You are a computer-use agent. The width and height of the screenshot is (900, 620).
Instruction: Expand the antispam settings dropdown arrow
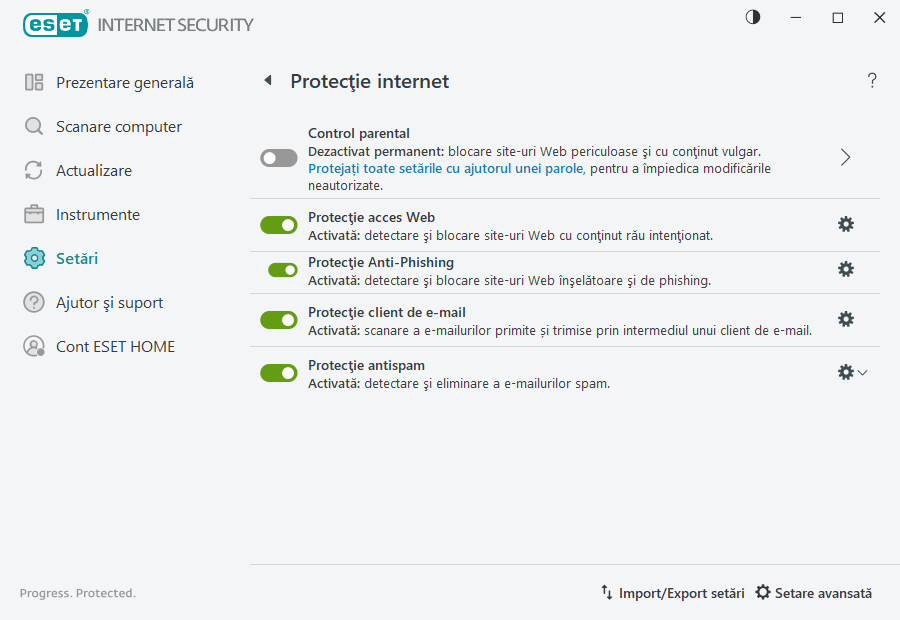pyautogui.click(x=862, y=371)
